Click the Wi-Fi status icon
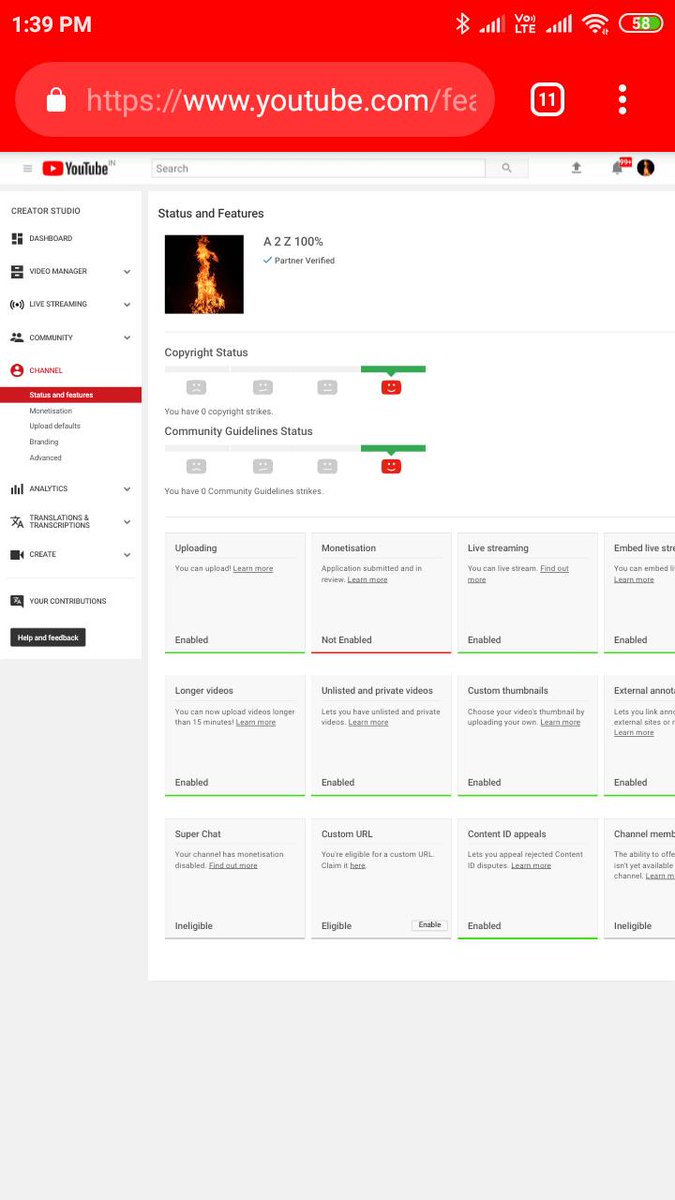 (596, 24)
